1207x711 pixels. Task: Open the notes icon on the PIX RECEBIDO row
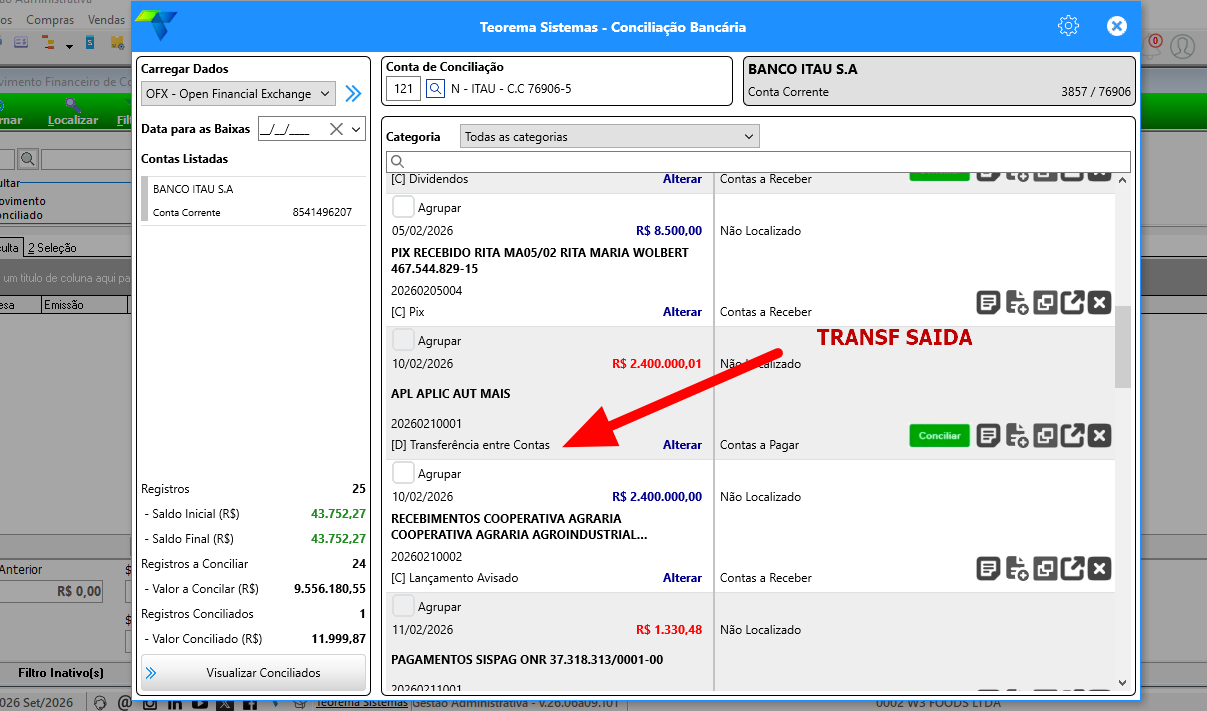[x=988, y=303]
